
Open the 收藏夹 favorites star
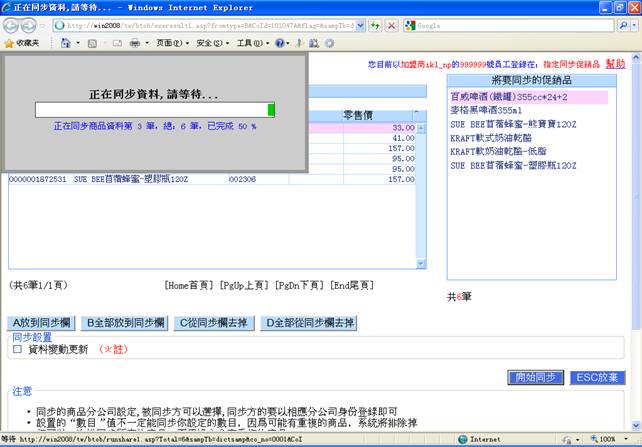(x=22, y=44)
